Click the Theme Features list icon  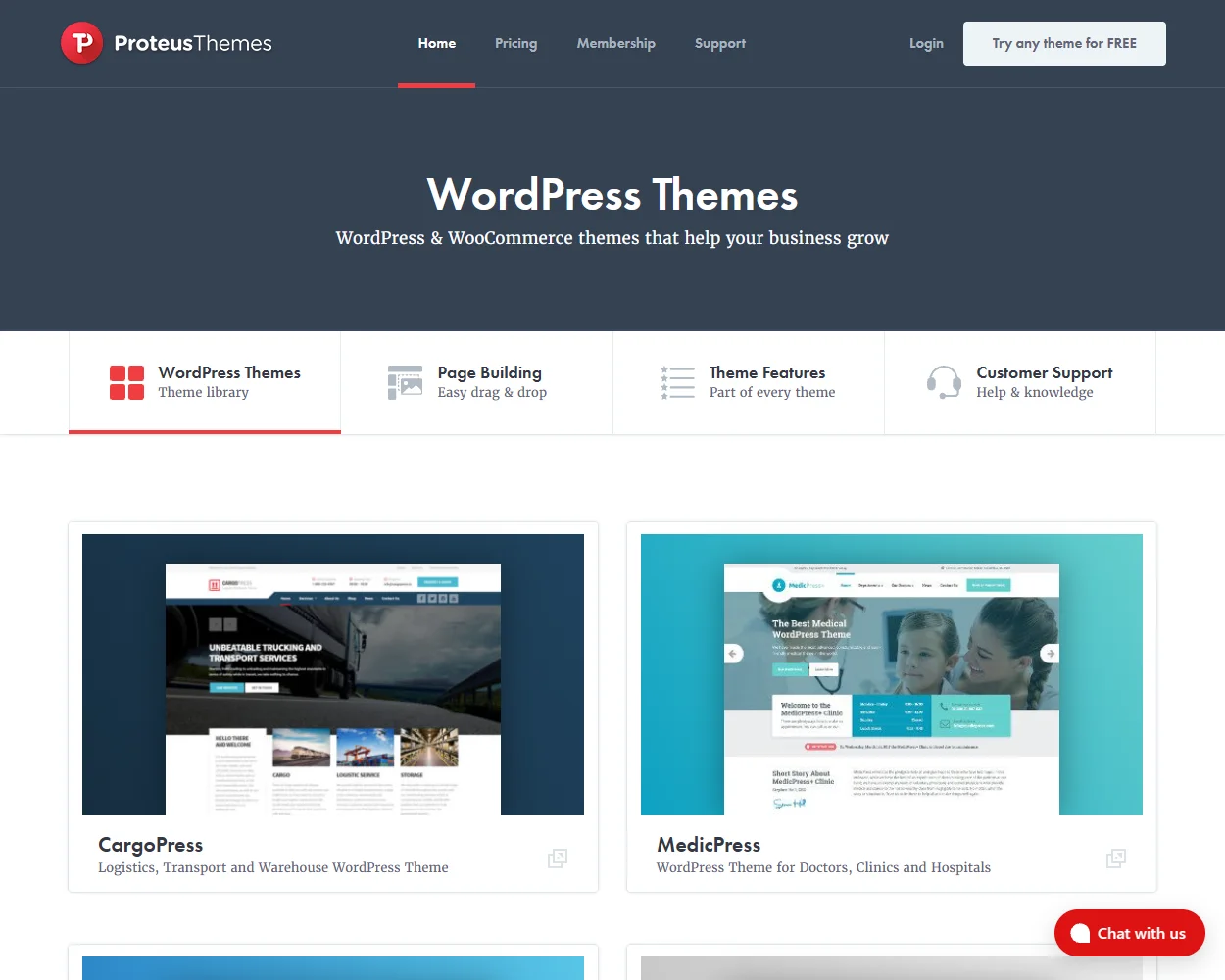coord(677,382)
